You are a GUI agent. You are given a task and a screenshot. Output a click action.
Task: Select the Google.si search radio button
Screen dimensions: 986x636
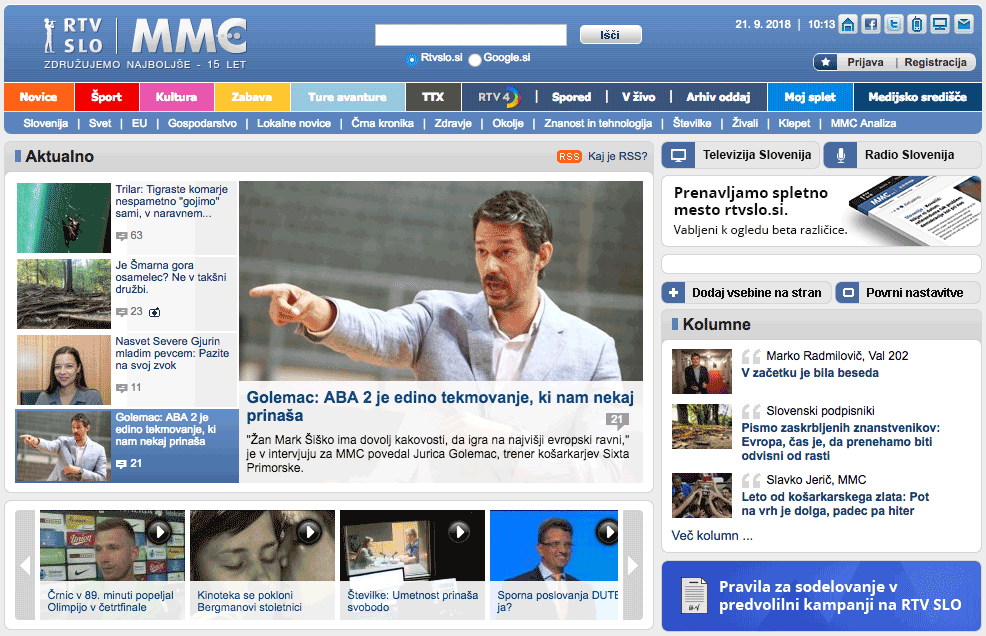(x=475, y=59)
